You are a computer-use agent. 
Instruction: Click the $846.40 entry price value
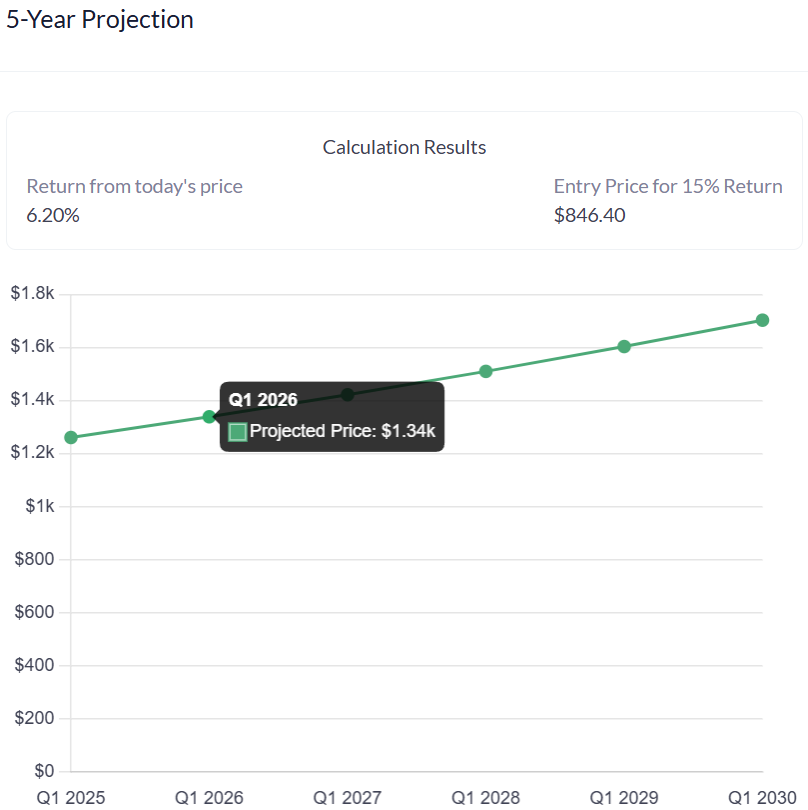[589, 215]
